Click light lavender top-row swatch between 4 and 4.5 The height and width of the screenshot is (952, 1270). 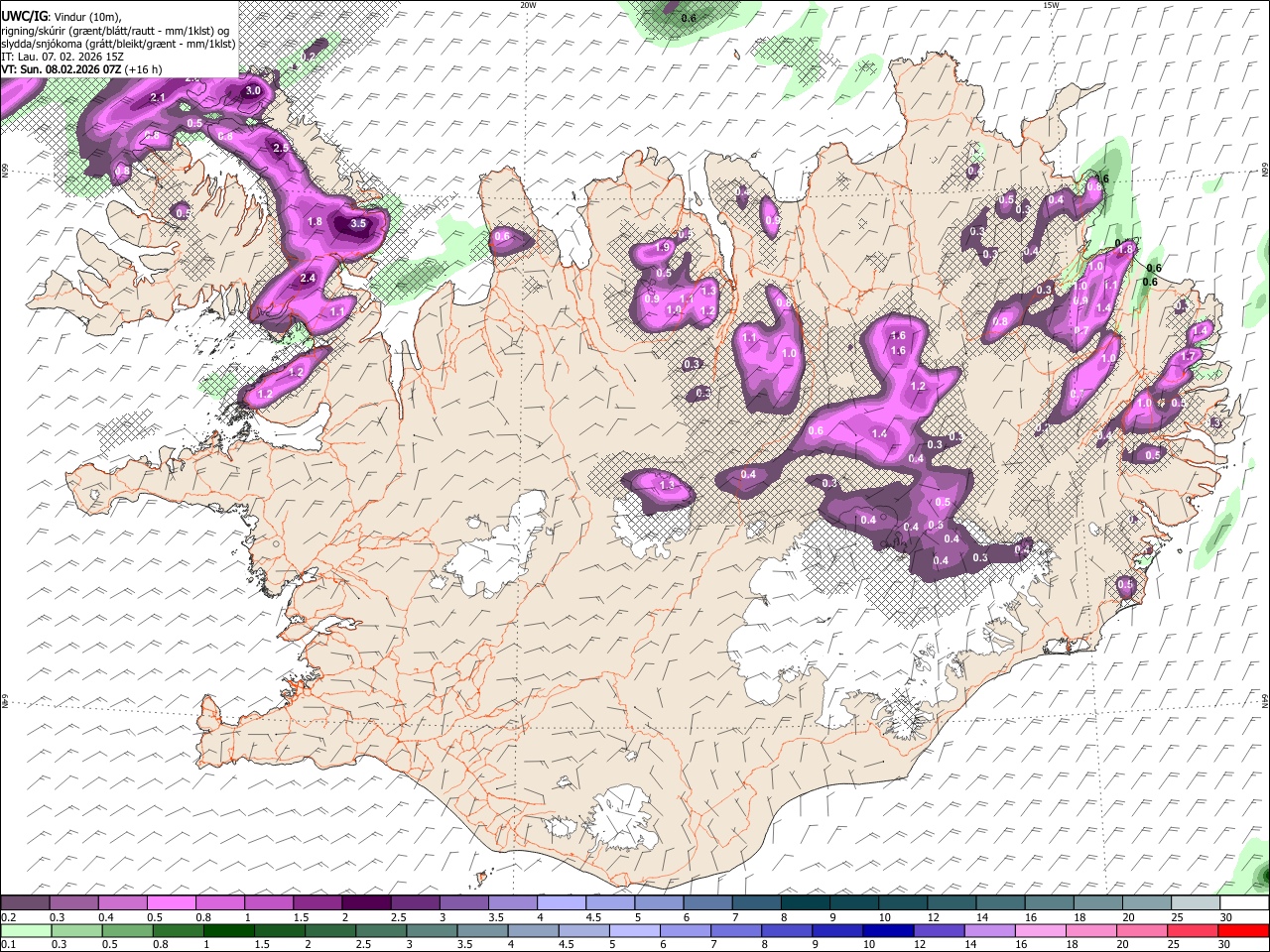[560, 903]
